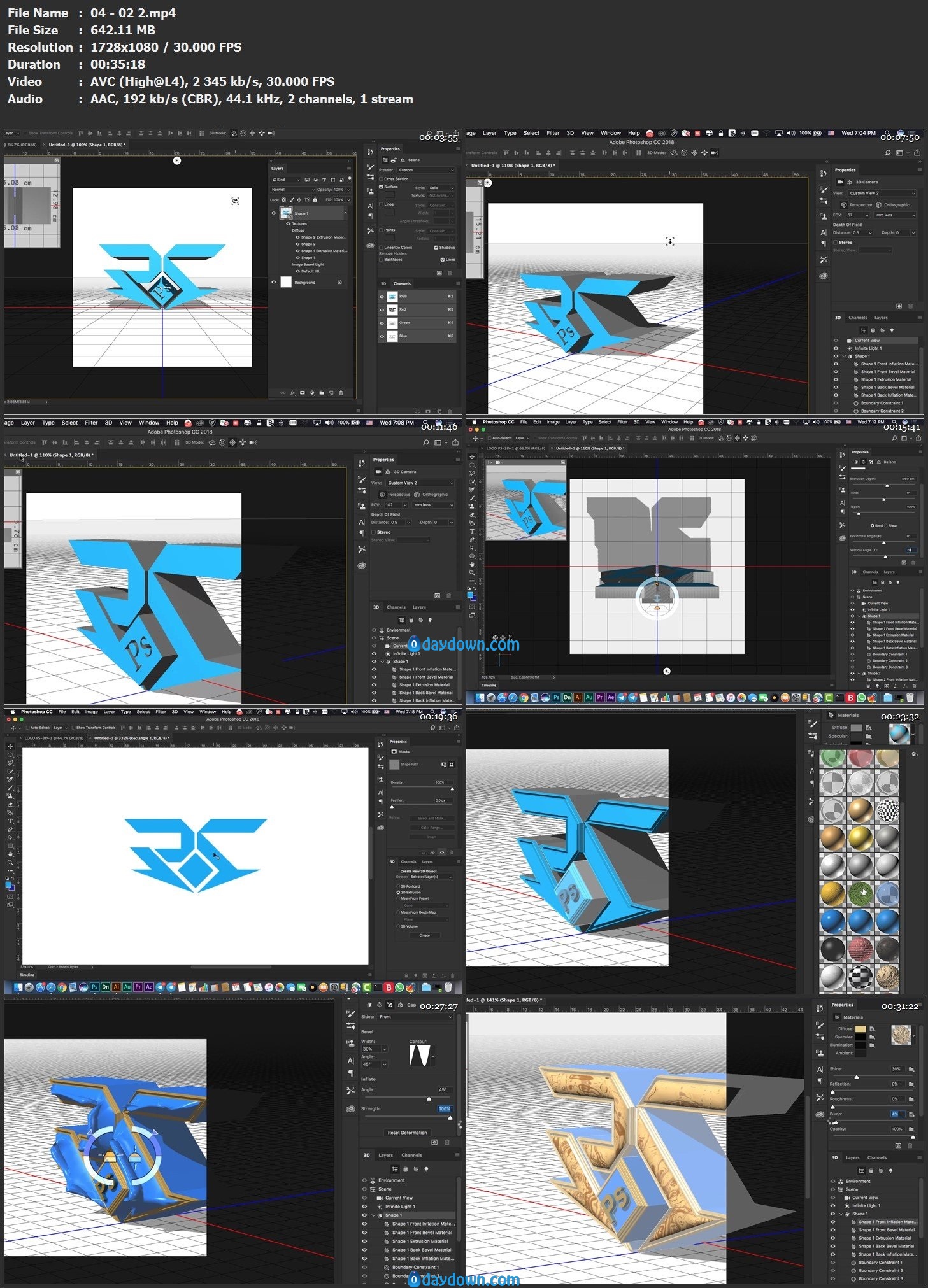Screen dimensions: 928x1288
Task: Open the Source Selected Layer(s) dropdown in the 00:19:36 frame
Action: coord(432,877)
